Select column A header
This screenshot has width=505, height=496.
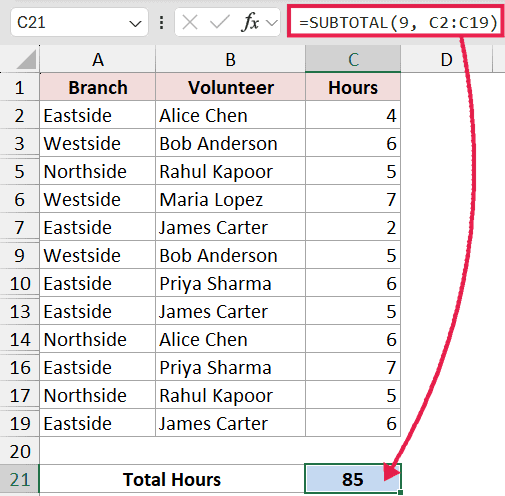(98, 60)
